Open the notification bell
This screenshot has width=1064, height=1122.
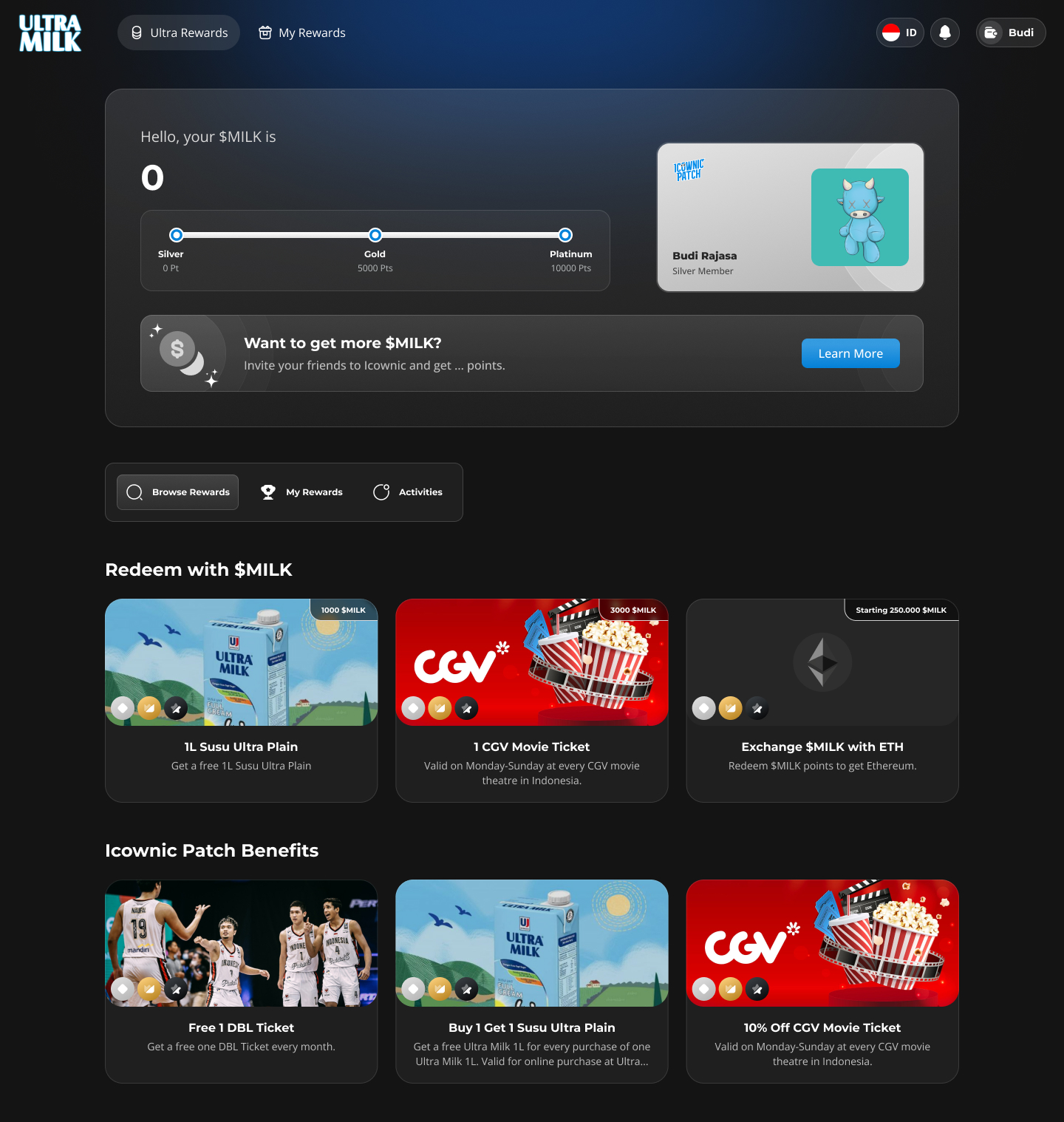(944, 33)
